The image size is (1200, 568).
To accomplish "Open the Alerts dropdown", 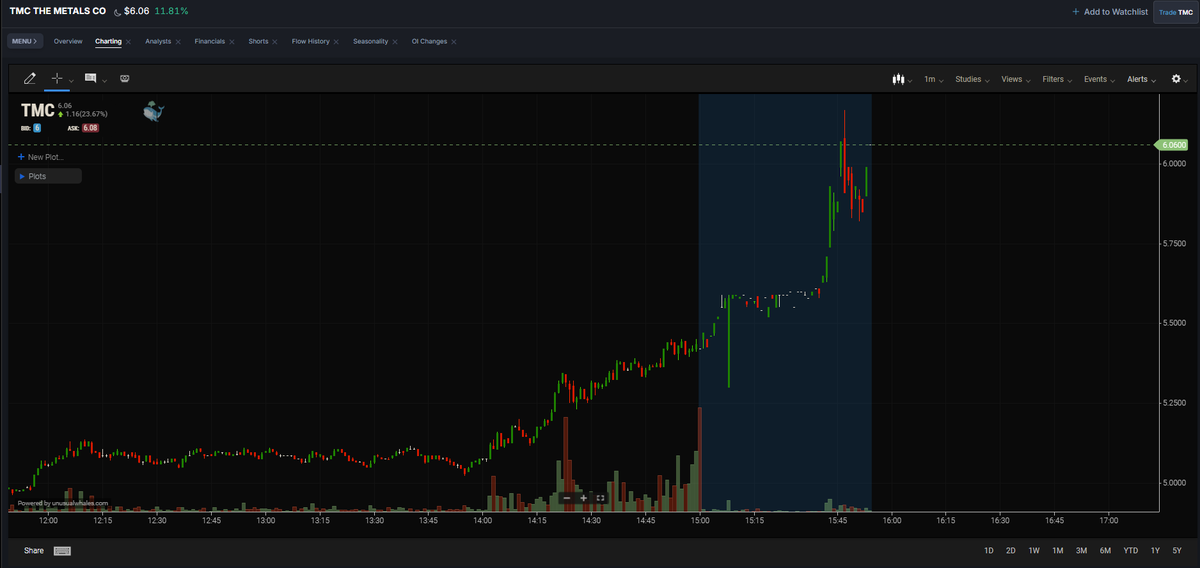I will [x=1141, y=79].
